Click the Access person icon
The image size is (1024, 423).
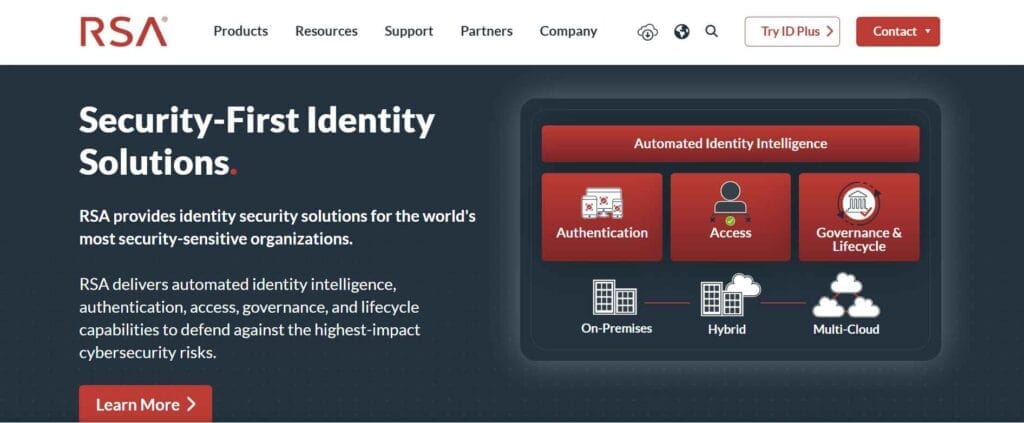730,202
